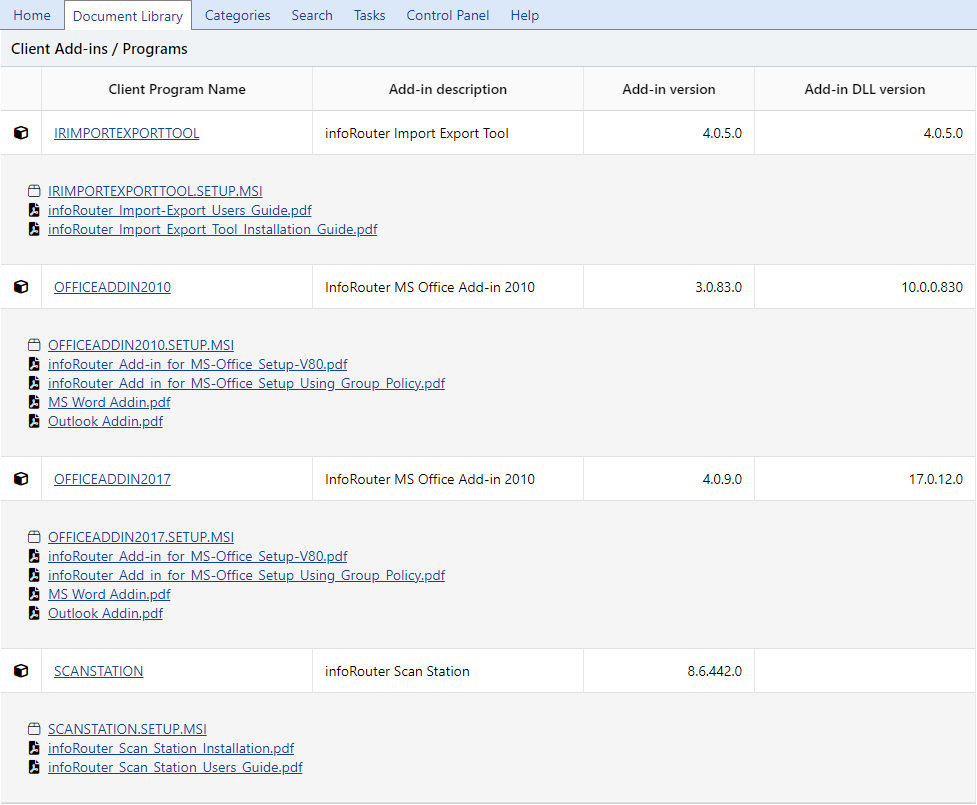
Task: Download OFFICEADDIN2010.SETUP.MSI file
Action: click(x=141, y=345)
